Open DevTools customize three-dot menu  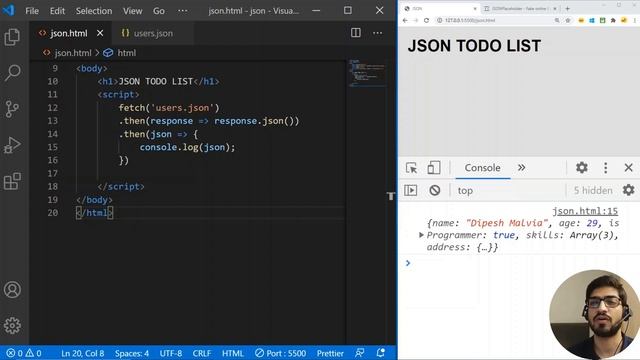click(605, 168)
